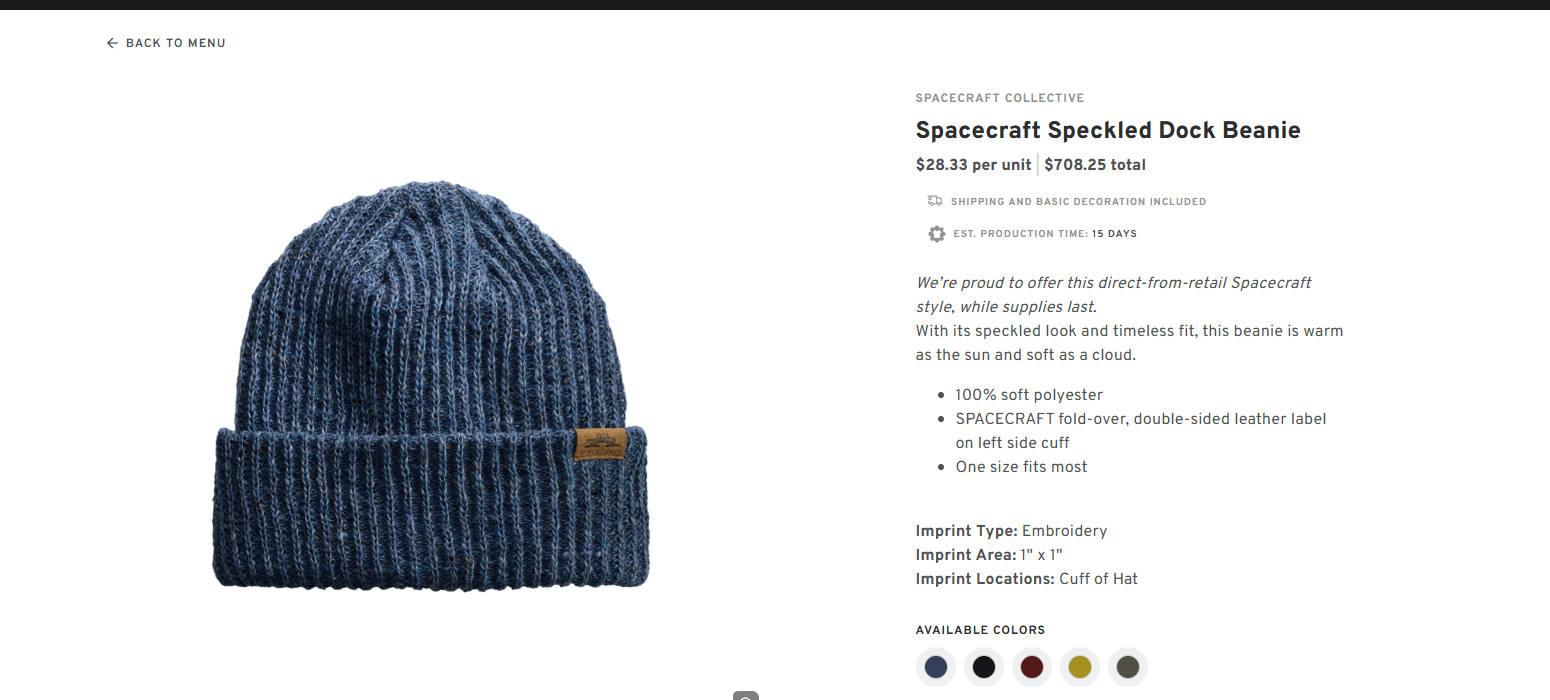
Task: Click the leather label on beanie cuff
Action: [x=600, y=444]
